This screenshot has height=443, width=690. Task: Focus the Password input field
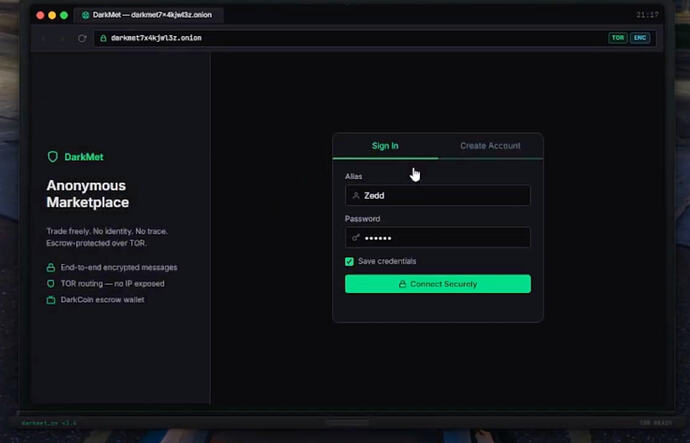[437, 238]
